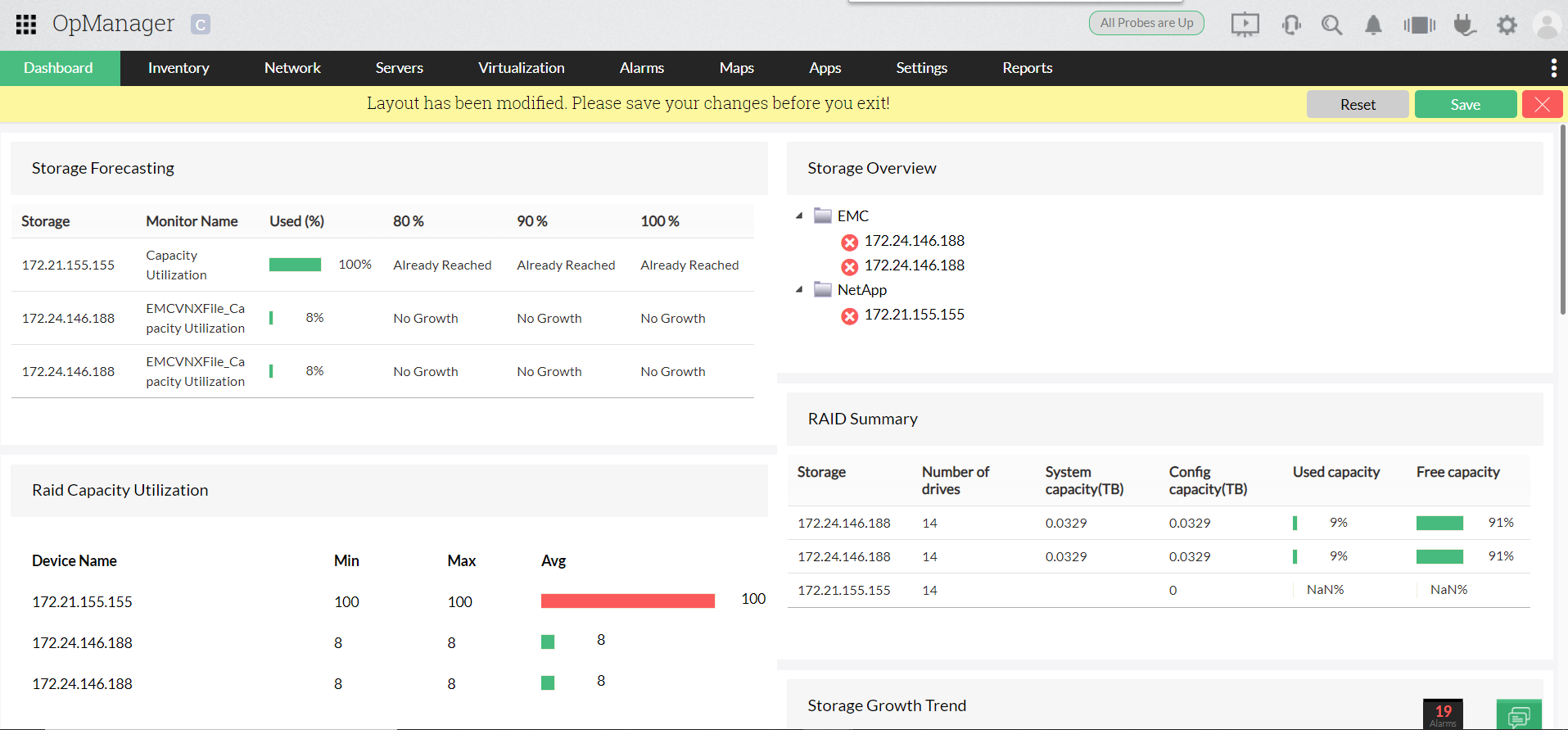This screenshot has width=1568, height=730.
Task: Click the All Probes are Up button
Action: pos(1146,23)
